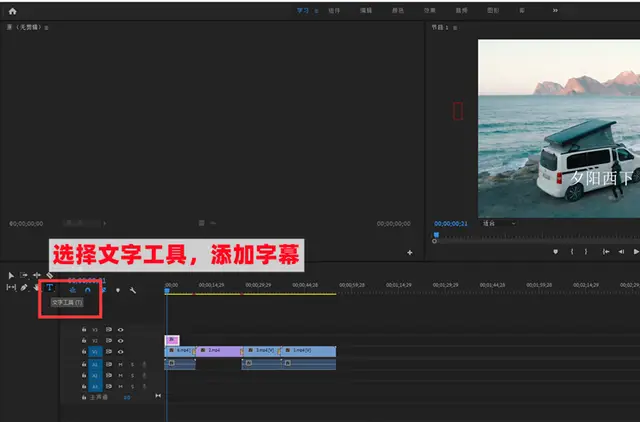Image resolution: width=640 pixels, height=422 pixels.
Task: Toggle sync lock on V1 track
Action: (x=109, y=351)
